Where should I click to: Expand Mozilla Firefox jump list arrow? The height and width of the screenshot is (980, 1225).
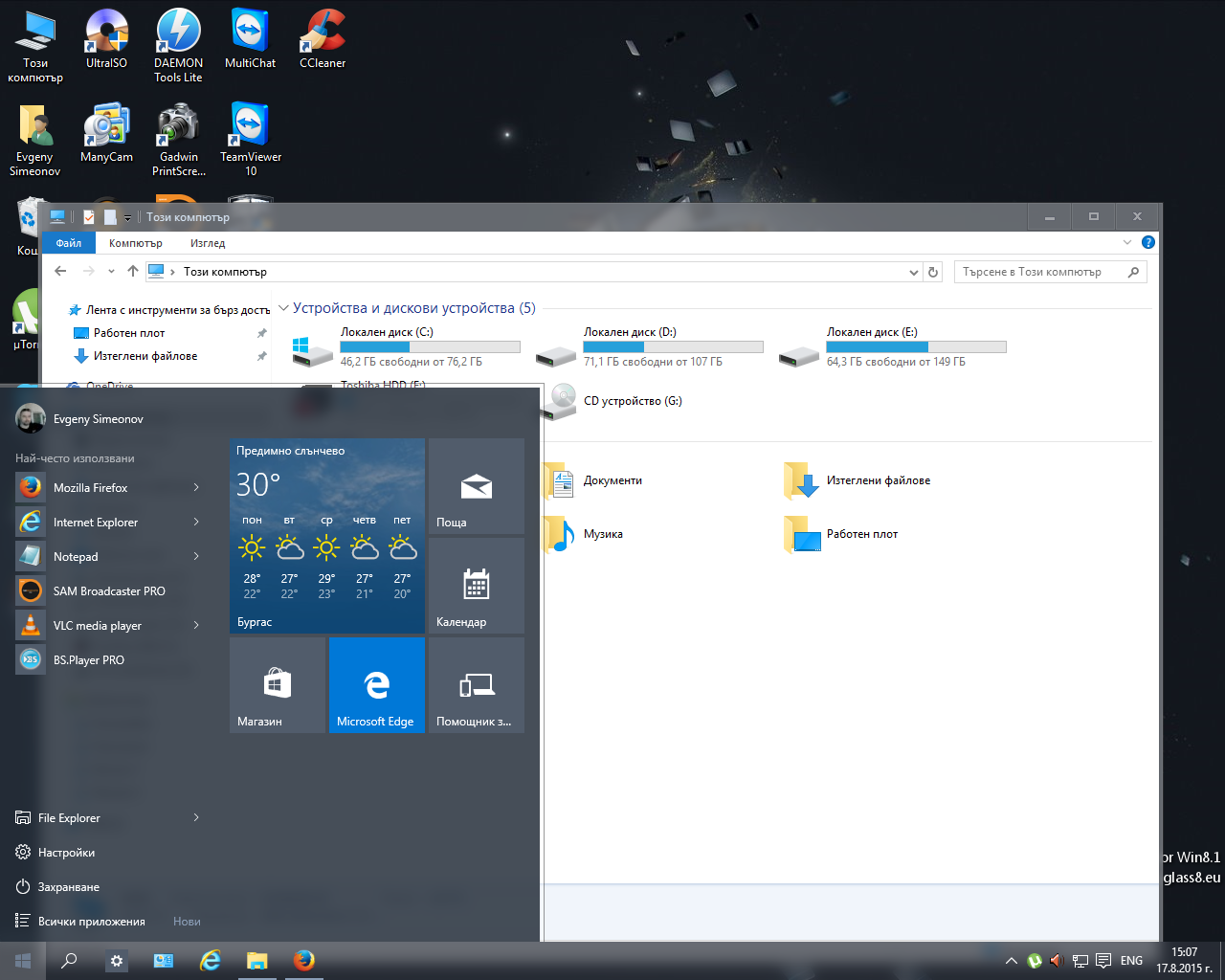196,488
